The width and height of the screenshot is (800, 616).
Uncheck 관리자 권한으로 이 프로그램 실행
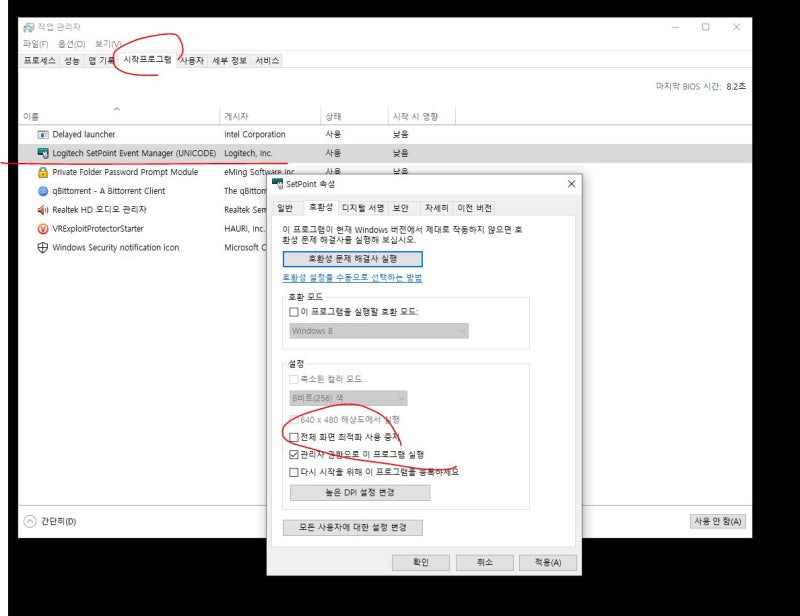[294, 455]
